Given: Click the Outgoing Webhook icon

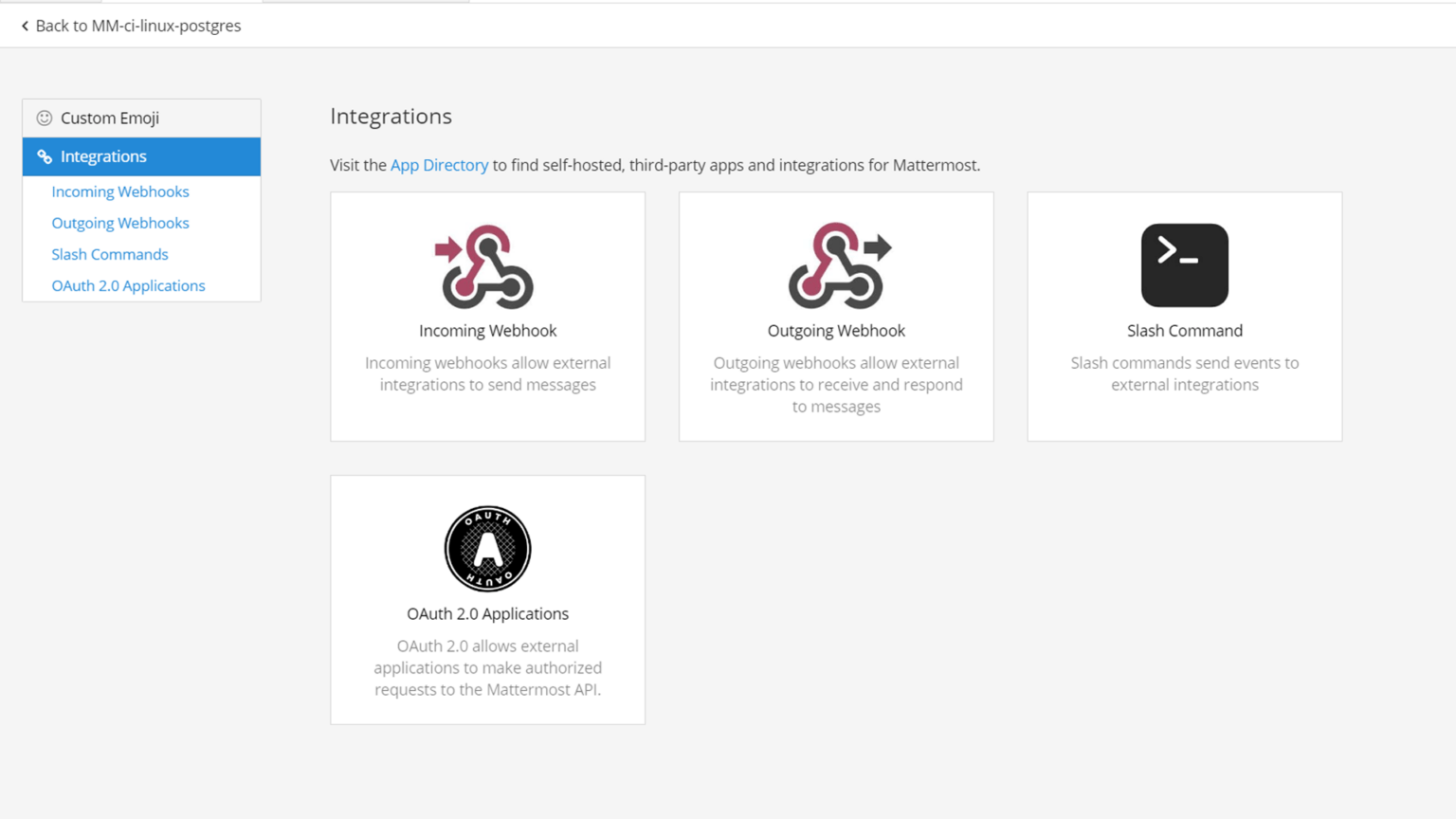Looking at the screenshot, I should (838, 266).
